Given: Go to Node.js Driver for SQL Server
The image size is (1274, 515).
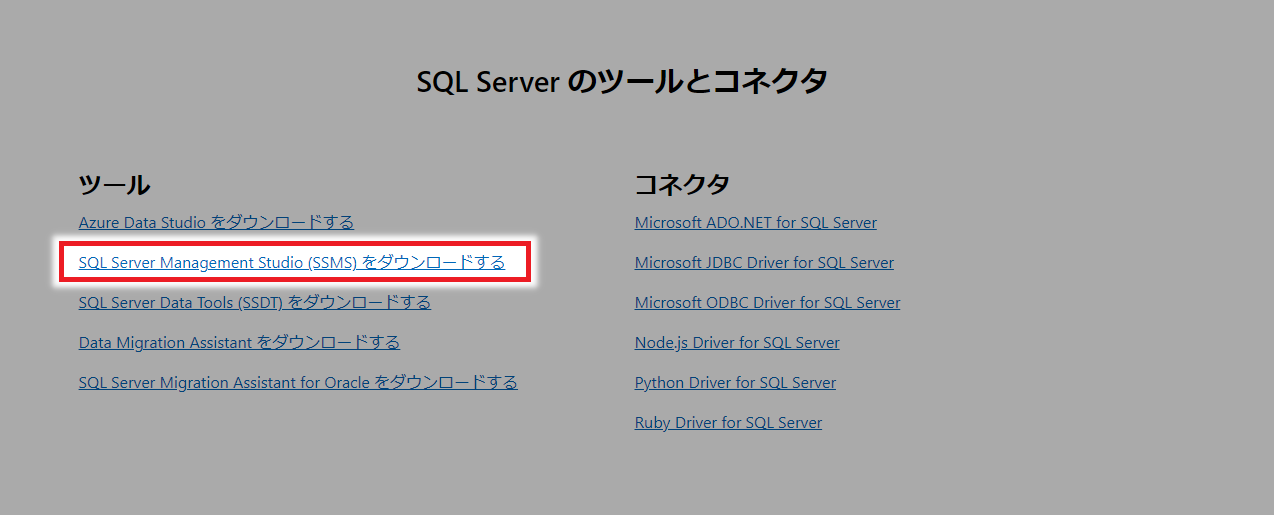Looking at the screenshot, I should pos(737,342).
